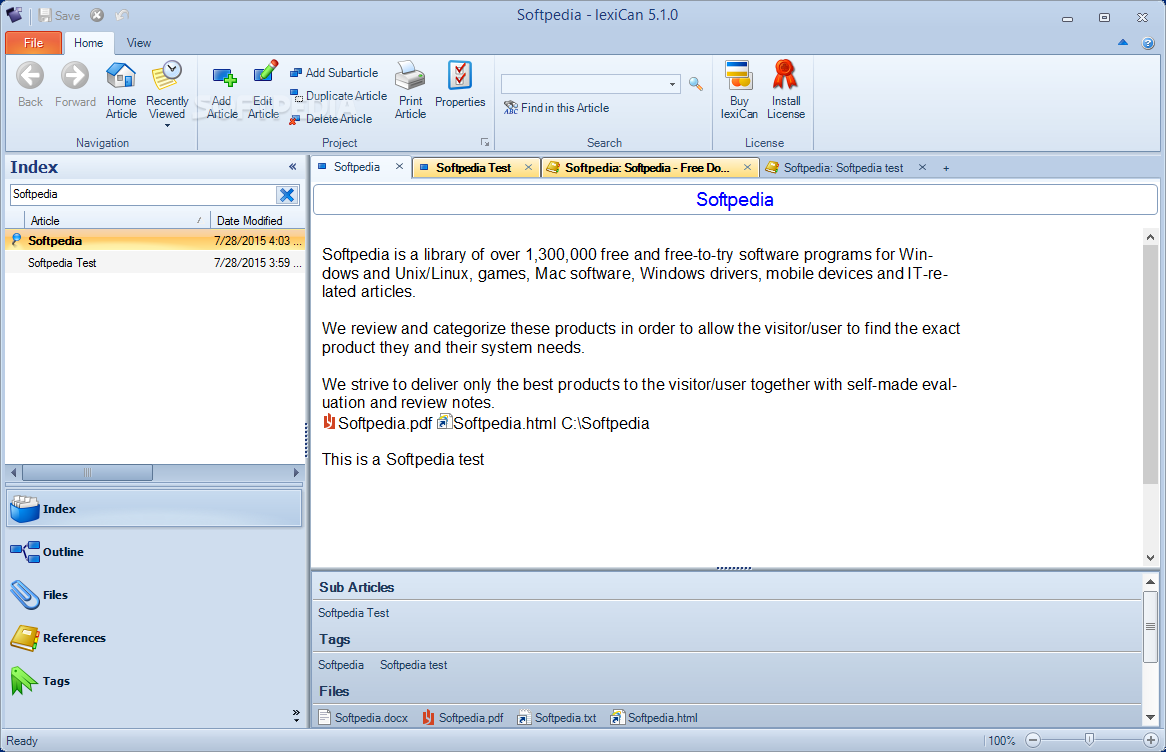Collapse the ribbon with the blue arrow
This screenshot has height=752, width=1166.
coord(1123,43)
